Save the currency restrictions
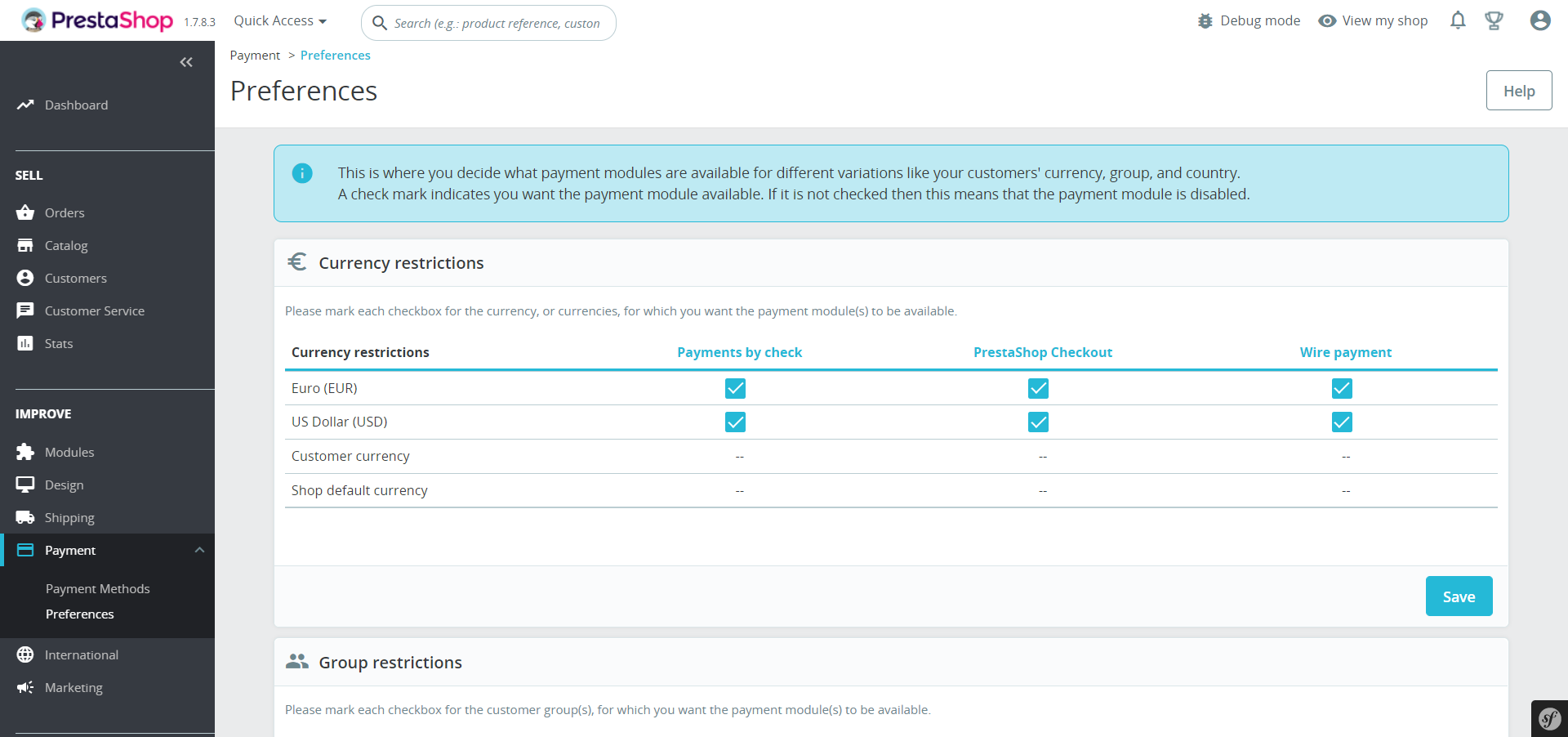Image resolution: width=1568 pixels, height=737 pixels. pos(1459,596)
